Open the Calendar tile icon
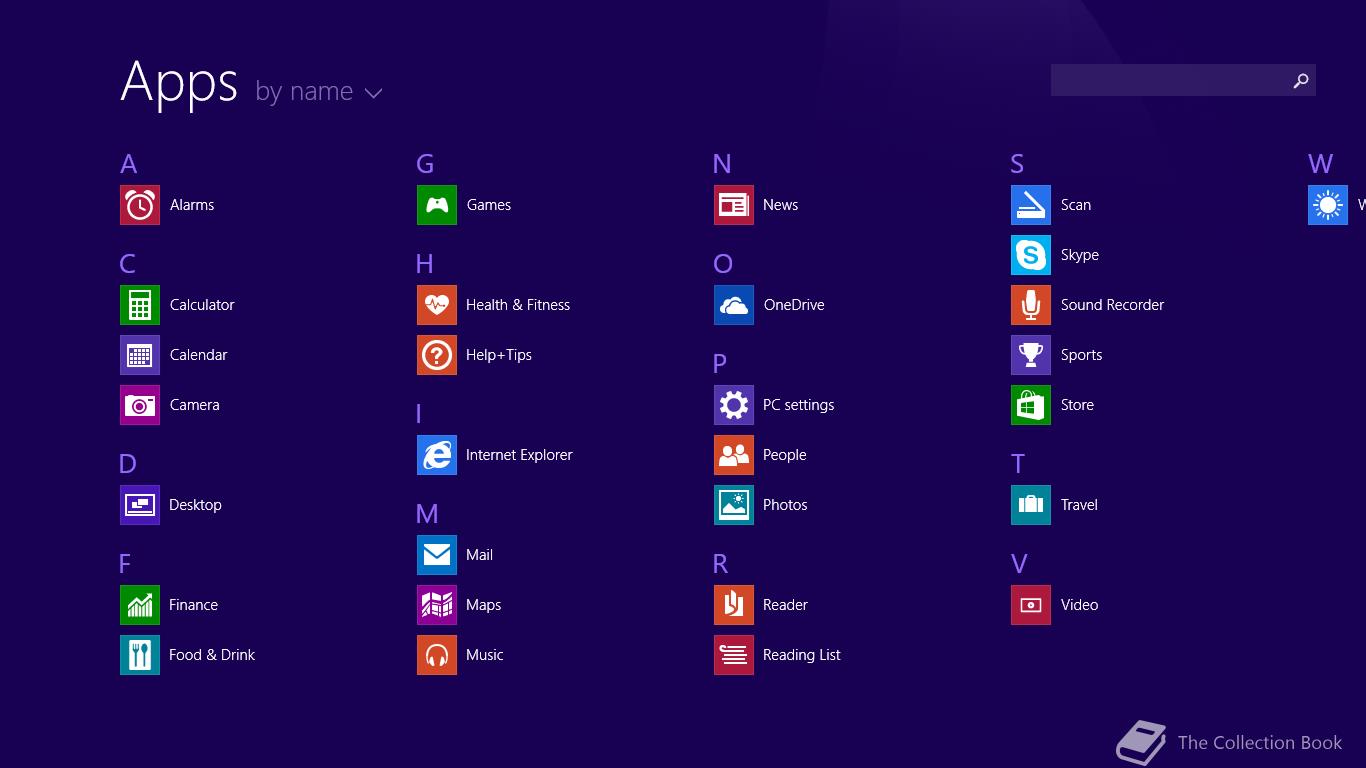 [x=140, y=355]
